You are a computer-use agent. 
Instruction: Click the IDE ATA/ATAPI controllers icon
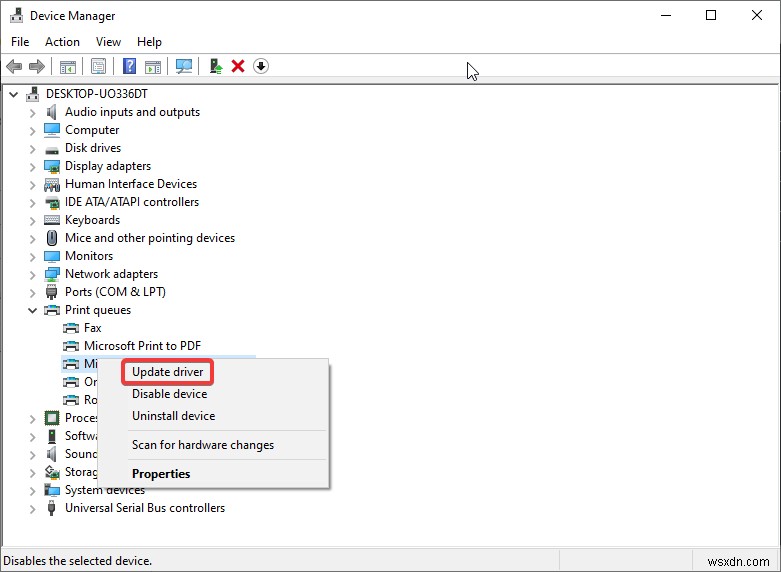tap(52, 203)
